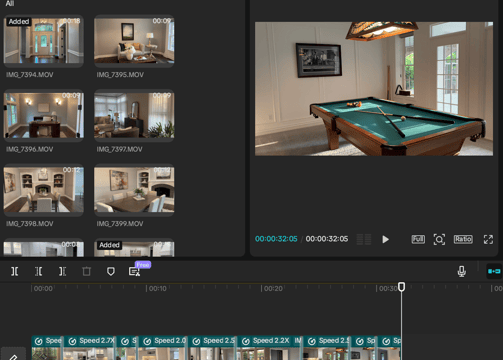Click the IMG_7394.MOV file name
Screen dimensions: 503x360
pyautogui.click(x=30, y=75)
